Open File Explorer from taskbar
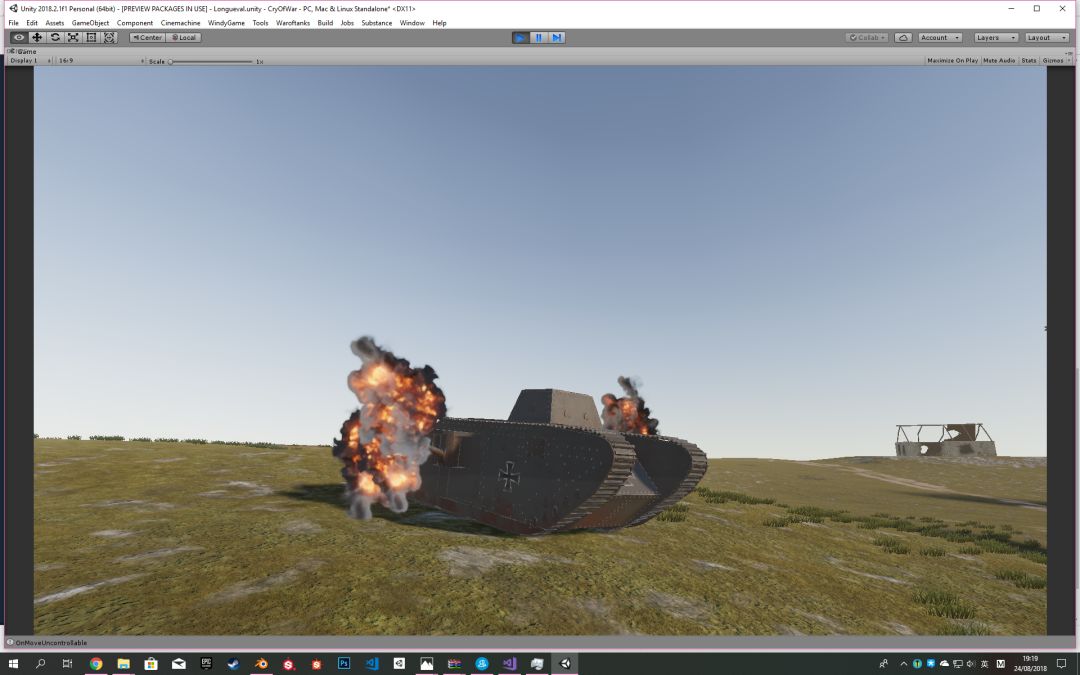 (123, 664)
